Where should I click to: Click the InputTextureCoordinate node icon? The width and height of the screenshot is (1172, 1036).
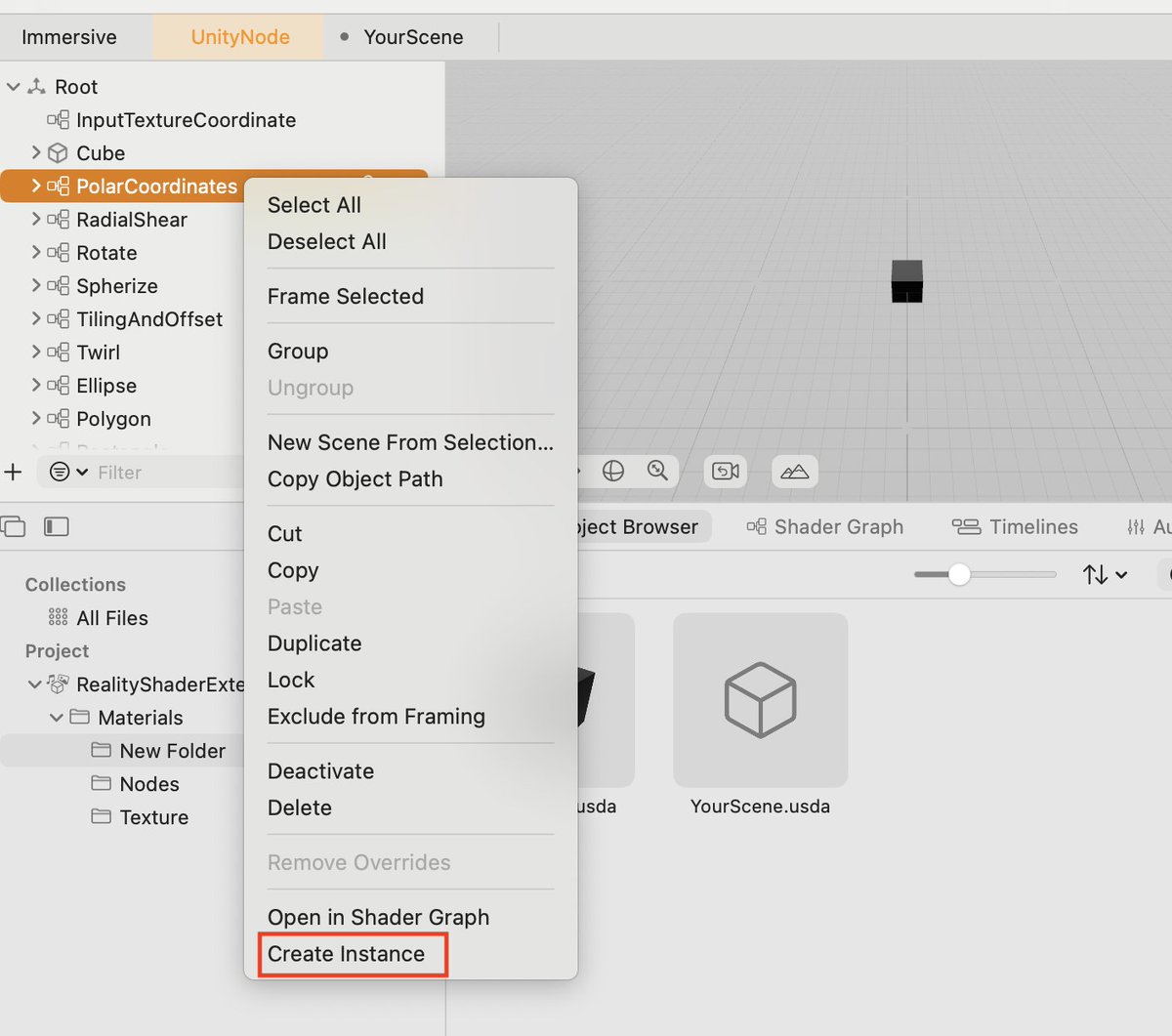click(59, 120)
